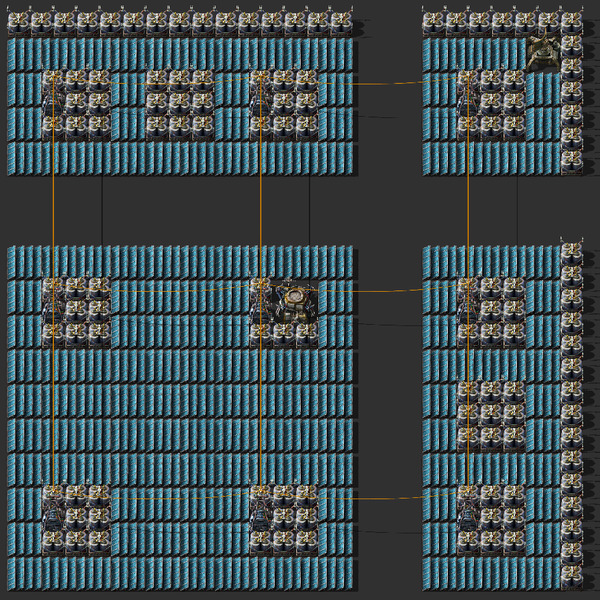Choose the substation in the middle-right accumulator cluster
This screenshot has height=600, width=600.
coord(468,309)
